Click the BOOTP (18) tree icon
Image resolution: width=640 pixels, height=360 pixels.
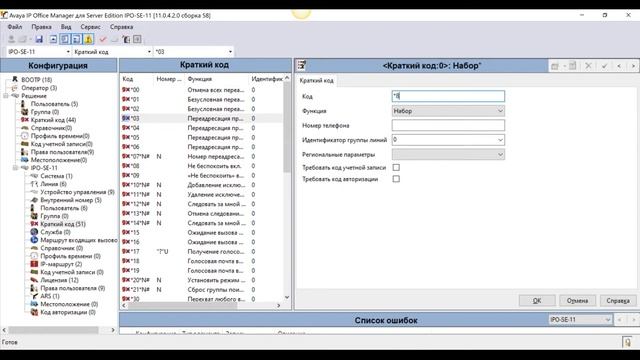tap(15, 80)
